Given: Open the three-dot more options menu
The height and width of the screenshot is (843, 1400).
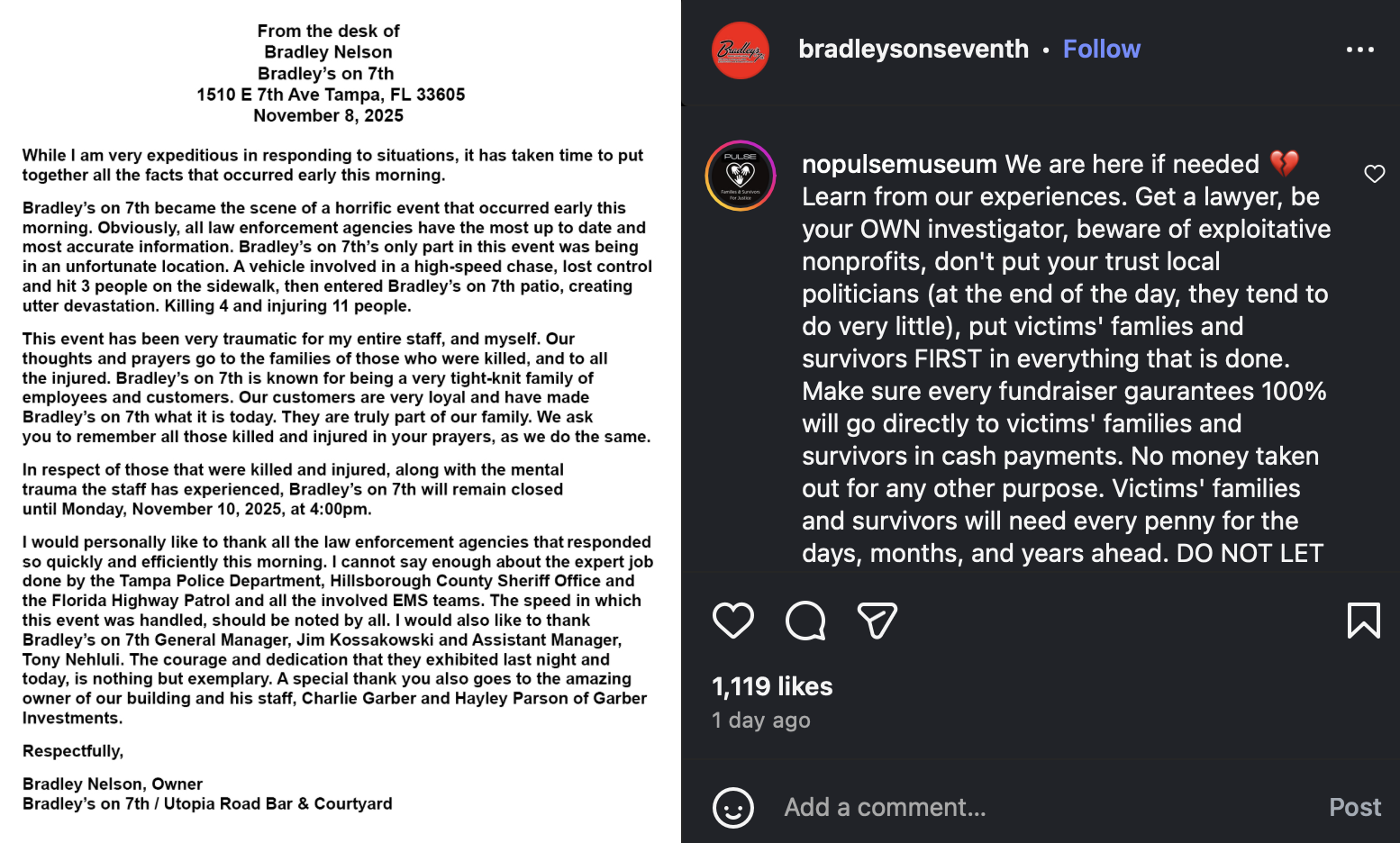Looking at the screenshot, I should [x=1359, y=50].
